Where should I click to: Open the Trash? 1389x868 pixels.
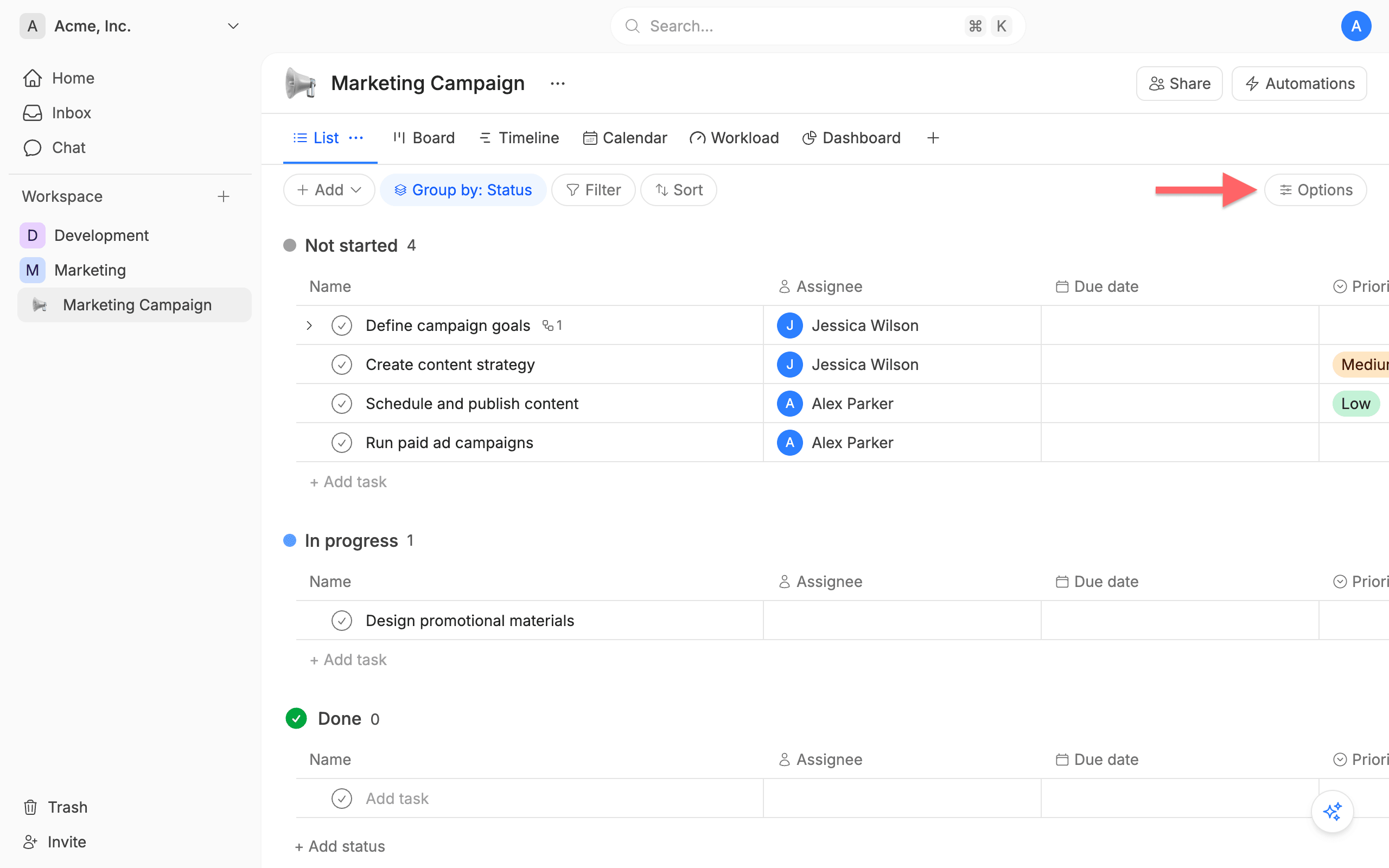(x=56, y=807)
